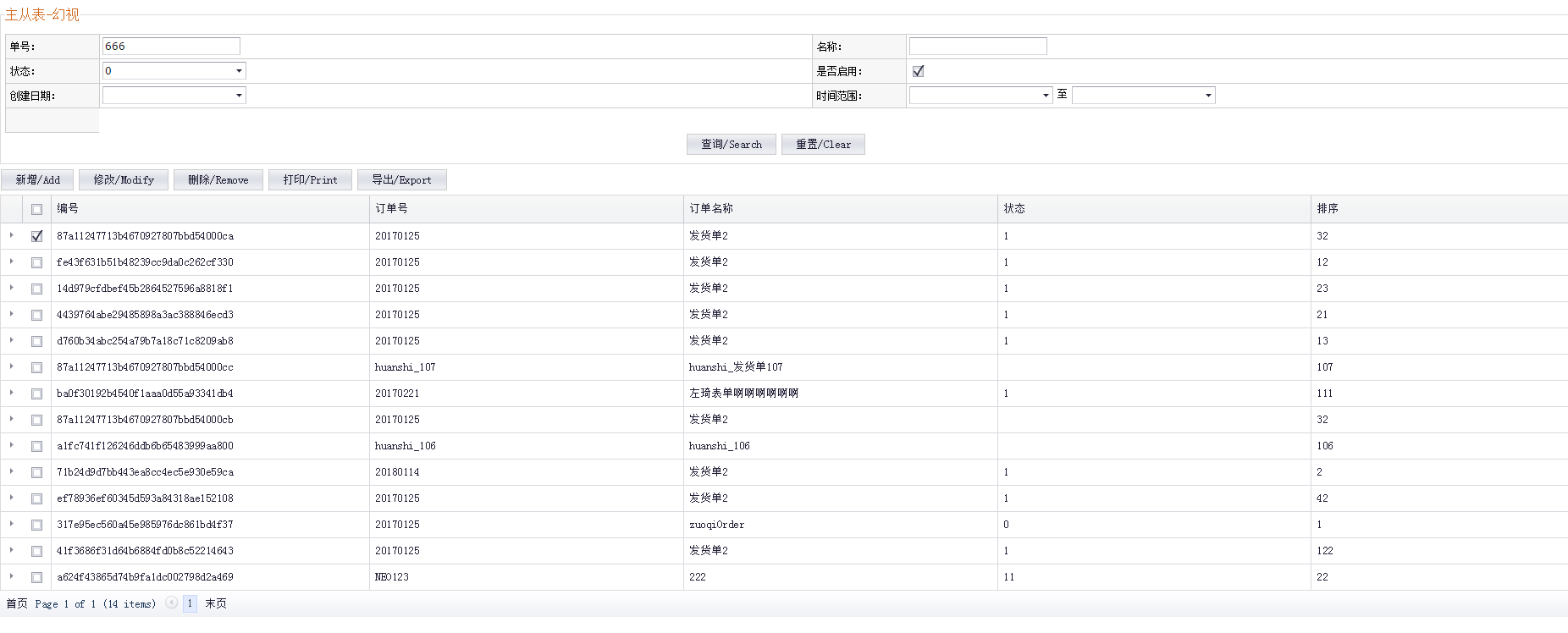Go to the 末页 last page link
Viewport: 1568px width, 633px height.
click(x=216, y=603)
